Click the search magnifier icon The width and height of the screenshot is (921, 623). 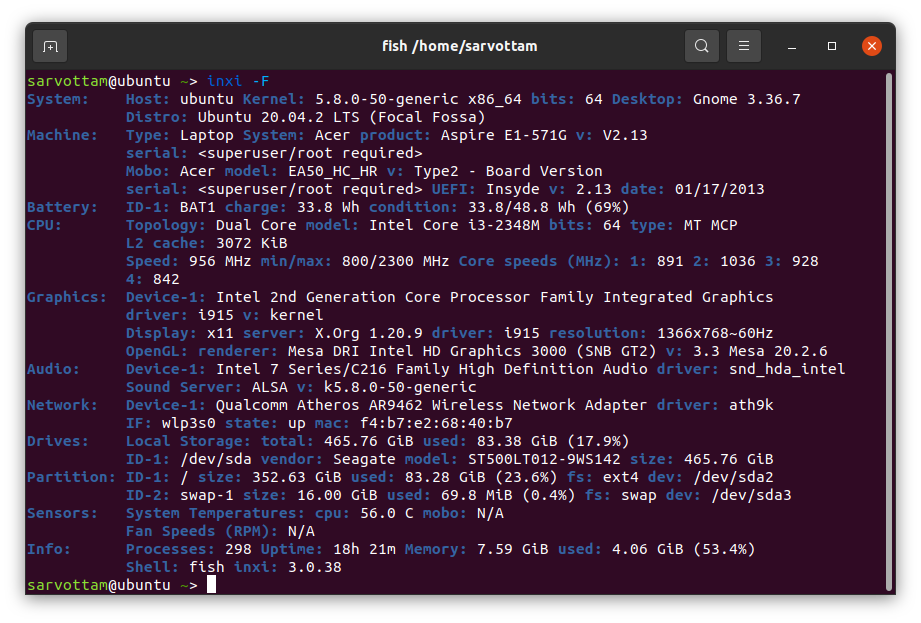click(702, 46)
